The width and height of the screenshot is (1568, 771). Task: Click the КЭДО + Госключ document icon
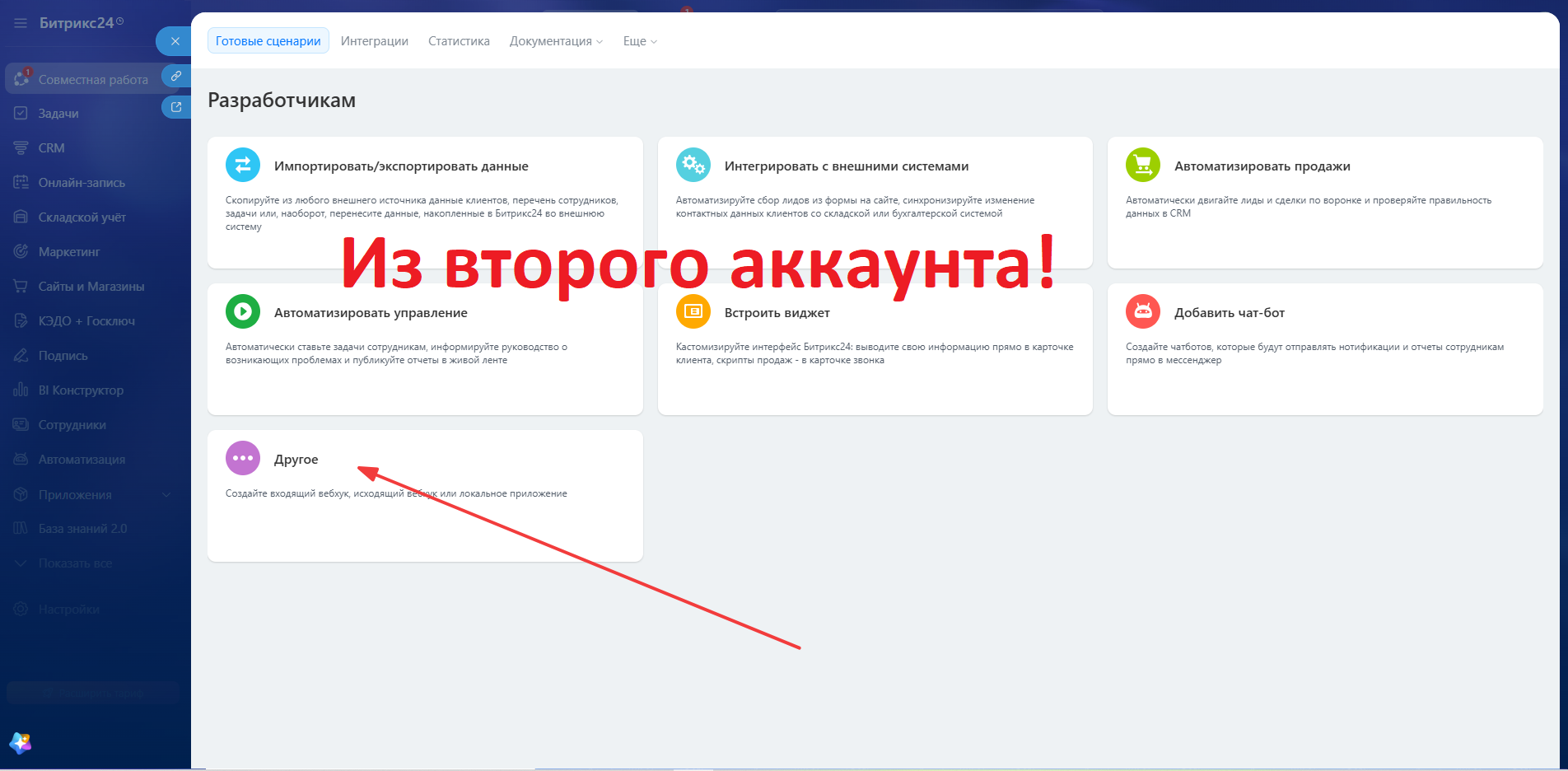pos(21,321)
